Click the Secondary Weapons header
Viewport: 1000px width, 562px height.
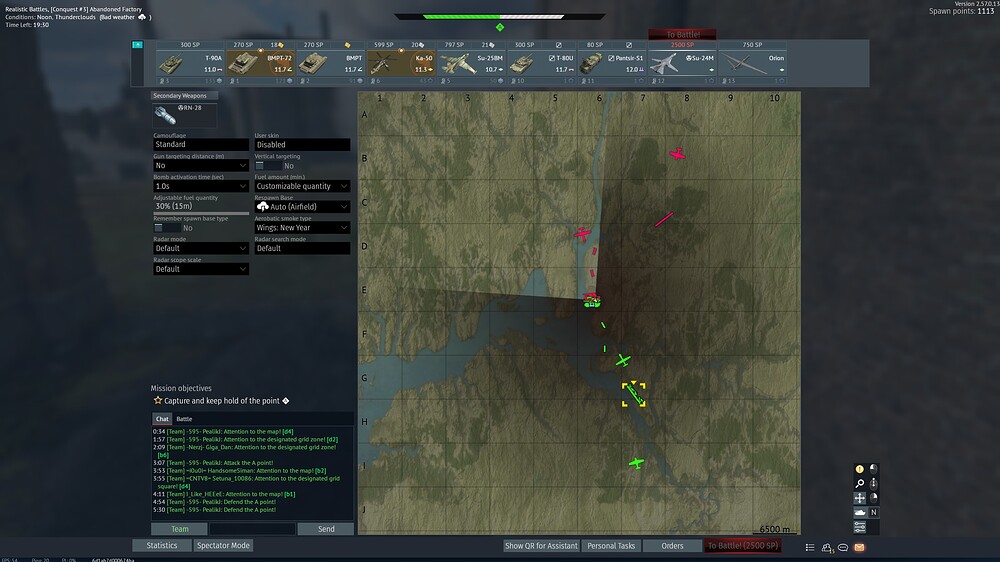[184, 96]
